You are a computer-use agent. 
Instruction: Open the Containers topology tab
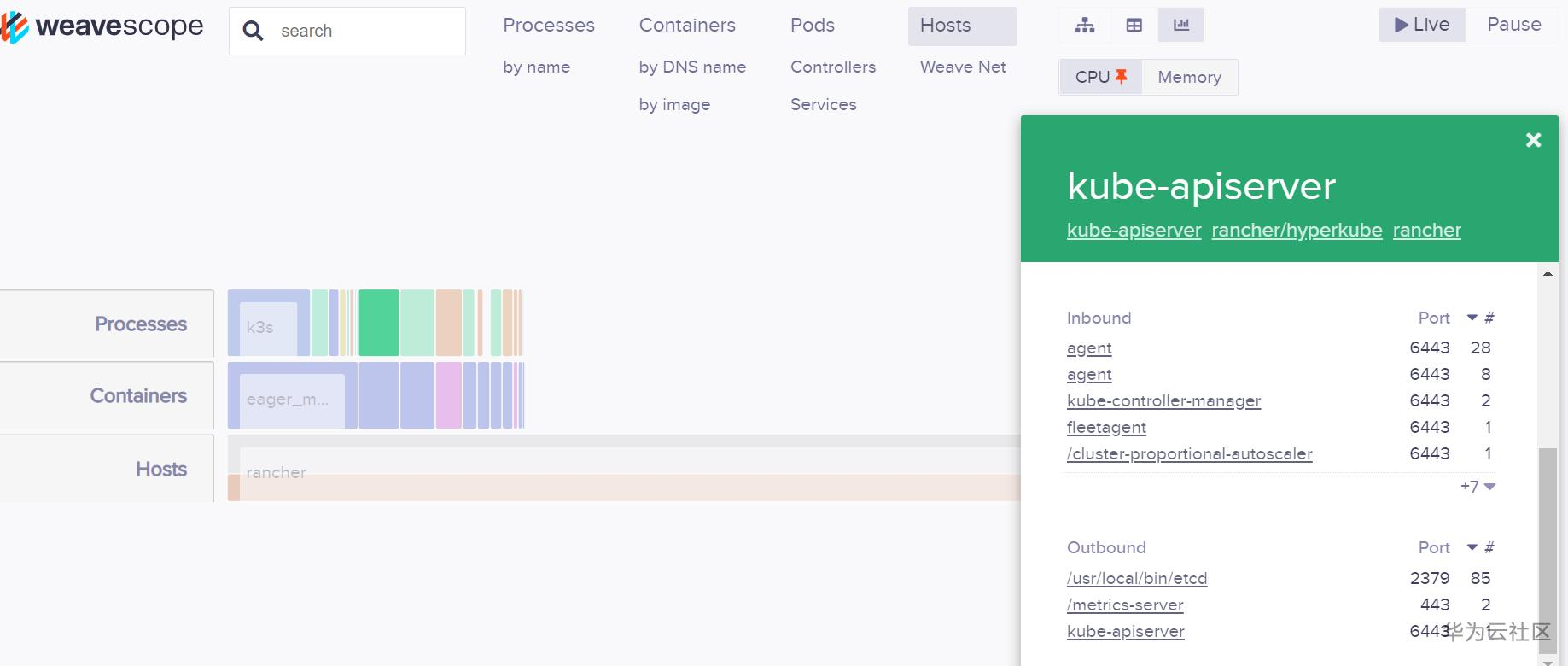tap(687, 26)
